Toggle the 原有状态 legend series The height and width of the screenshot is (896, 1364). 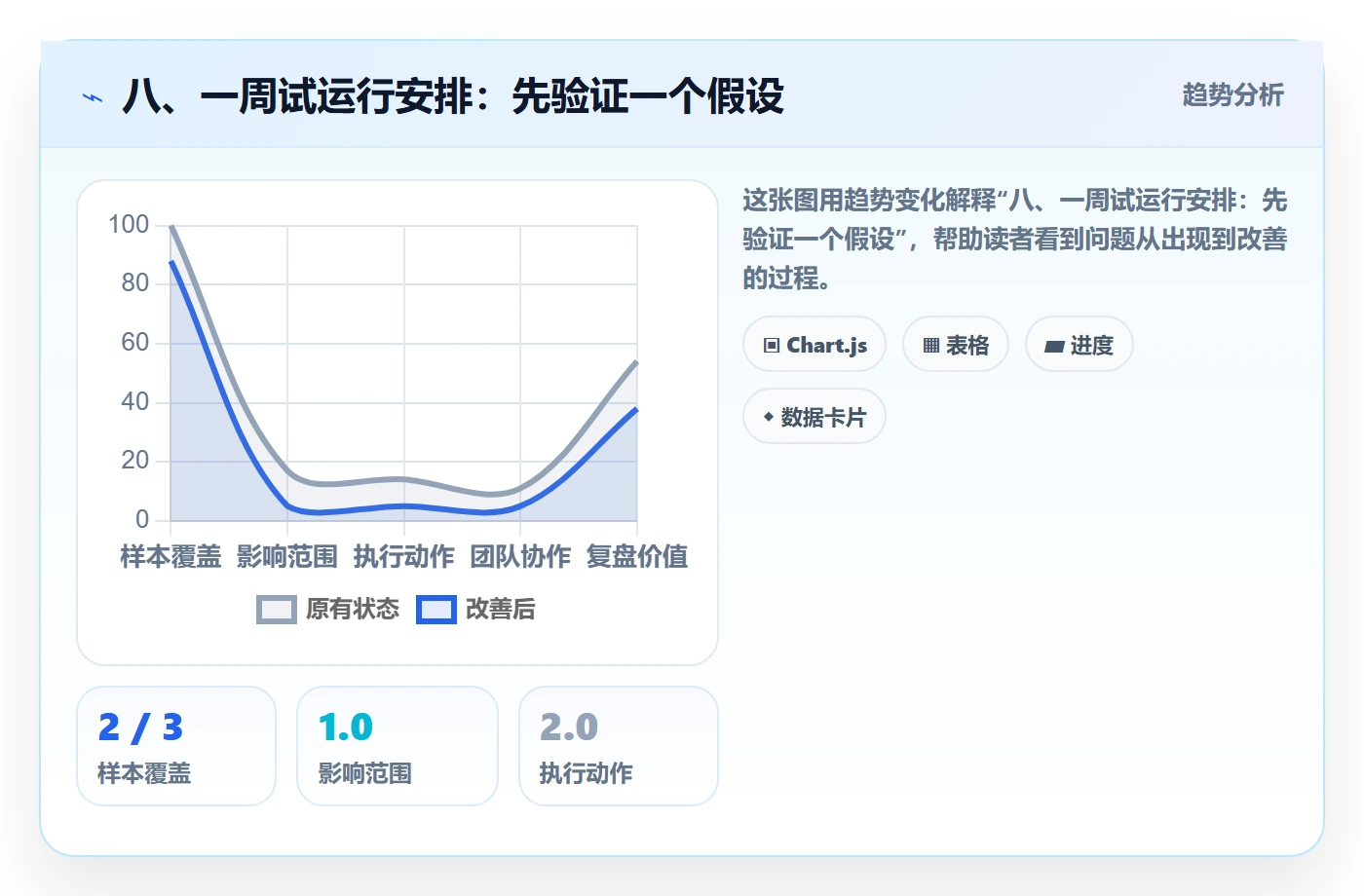pyautogui.click(x=328, y=609)
